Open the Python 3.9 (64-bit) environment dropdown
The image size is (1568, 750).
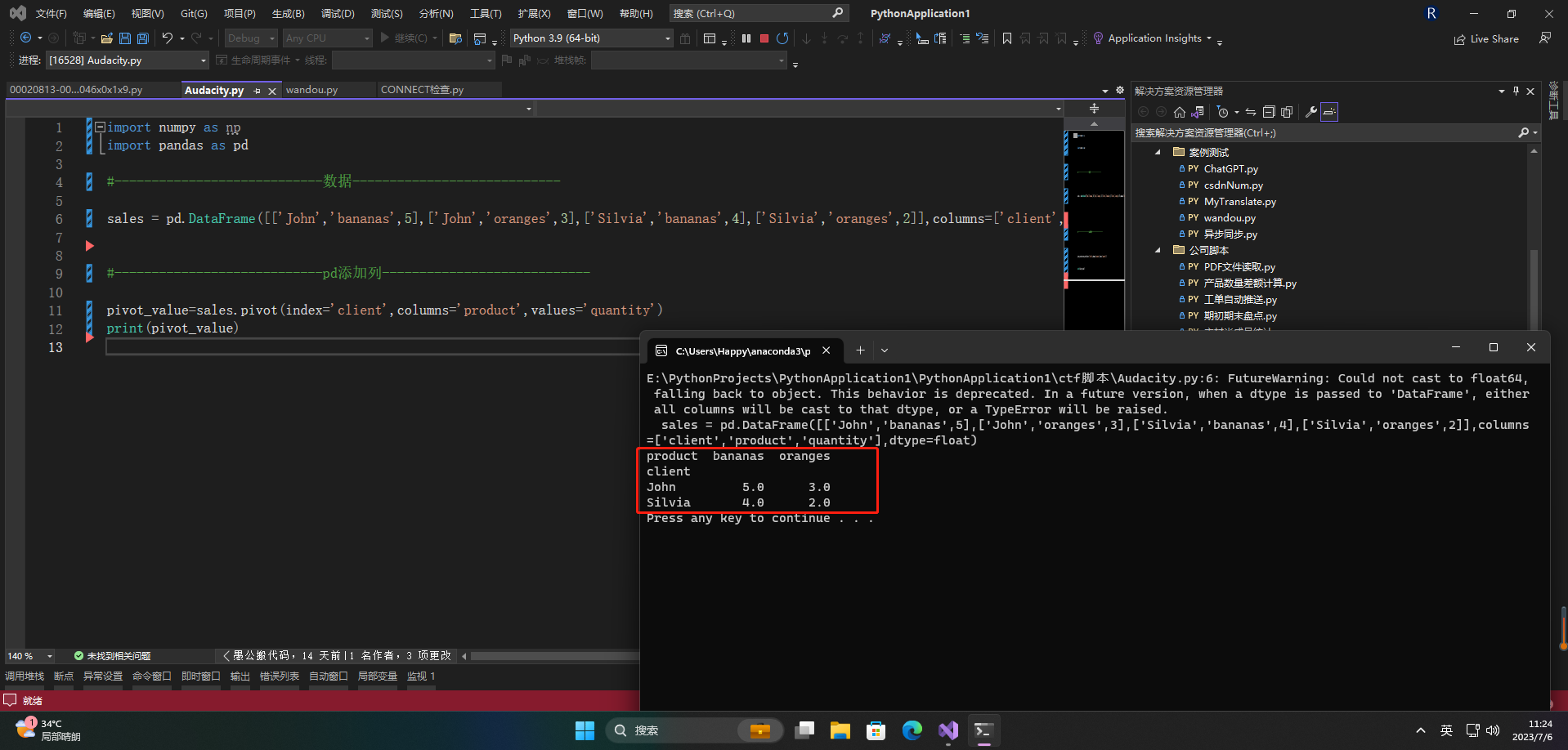click(667, 38)
